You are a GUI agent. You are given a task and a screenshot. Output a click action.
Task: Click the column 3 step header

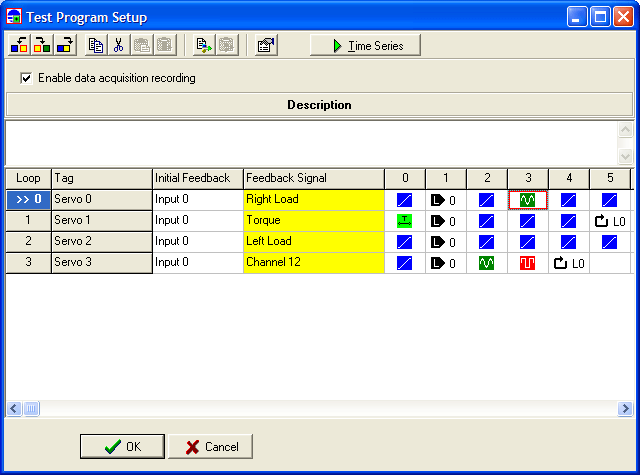pos(528,179)
